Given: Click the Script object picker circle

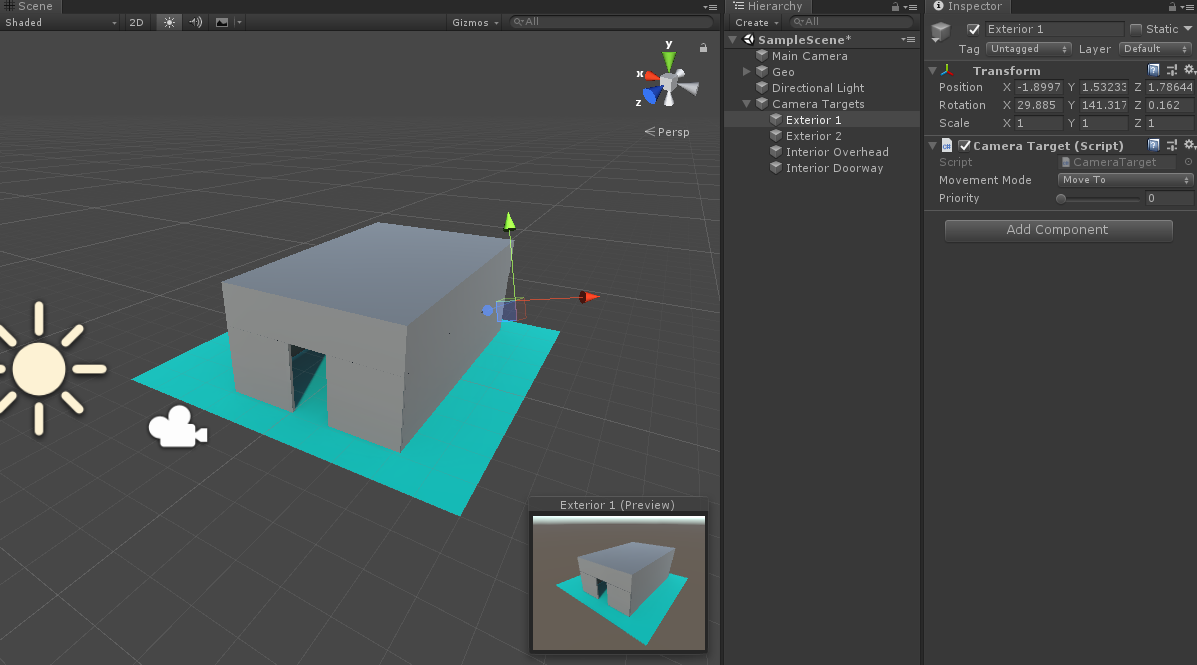Looking at the screenshot, I should [1189, 162].
